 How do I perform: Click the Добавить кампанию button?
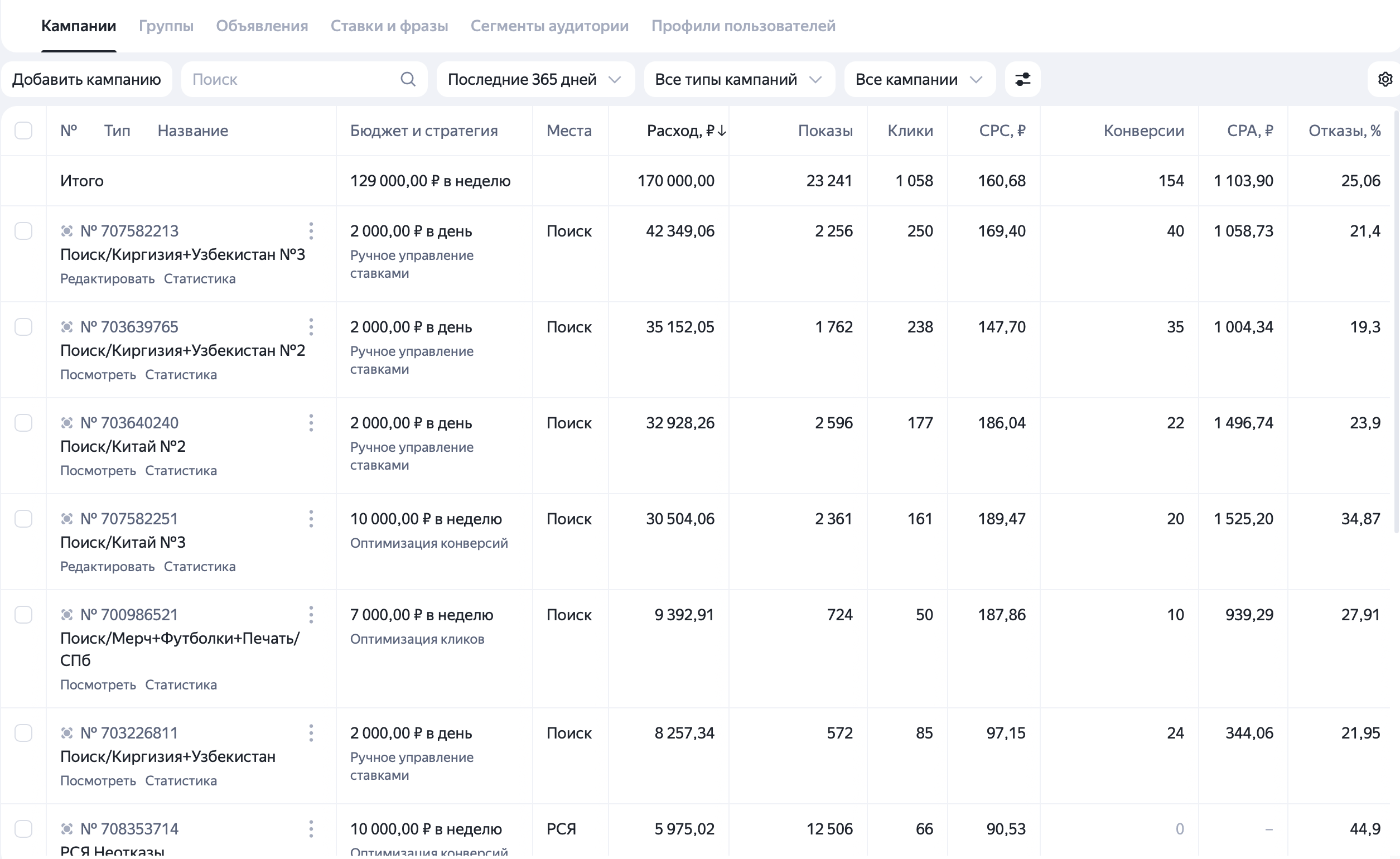click(87, 80)
